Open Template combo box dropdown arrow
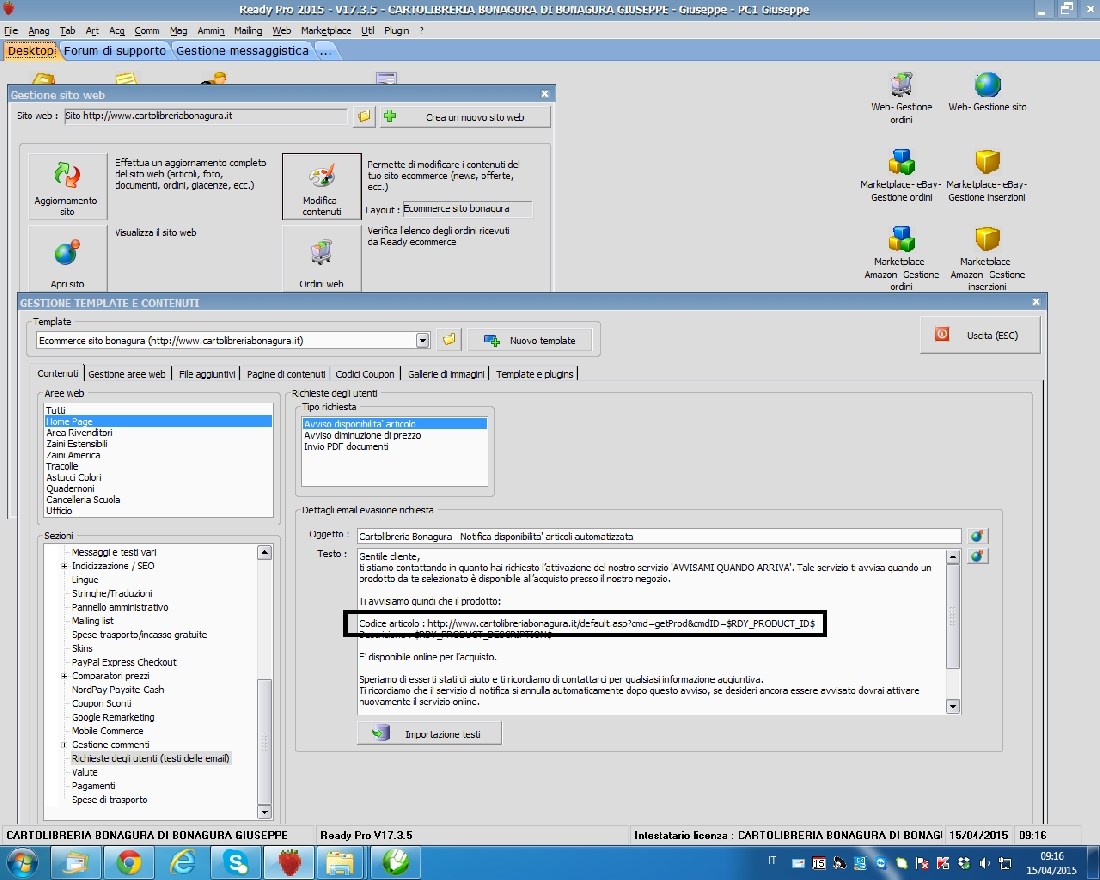 pyautogui.click(x=422, y=340)
